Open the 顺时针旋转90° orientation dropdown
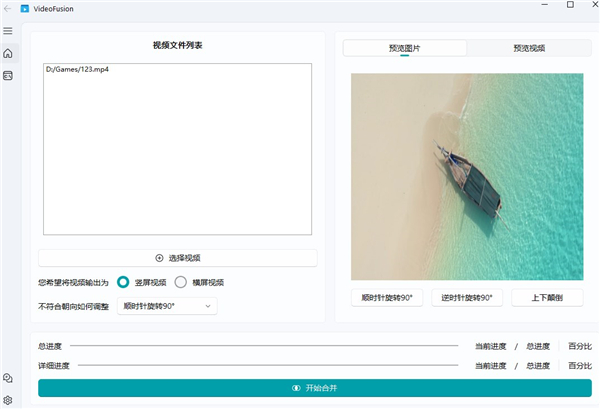 click(167, 306)
